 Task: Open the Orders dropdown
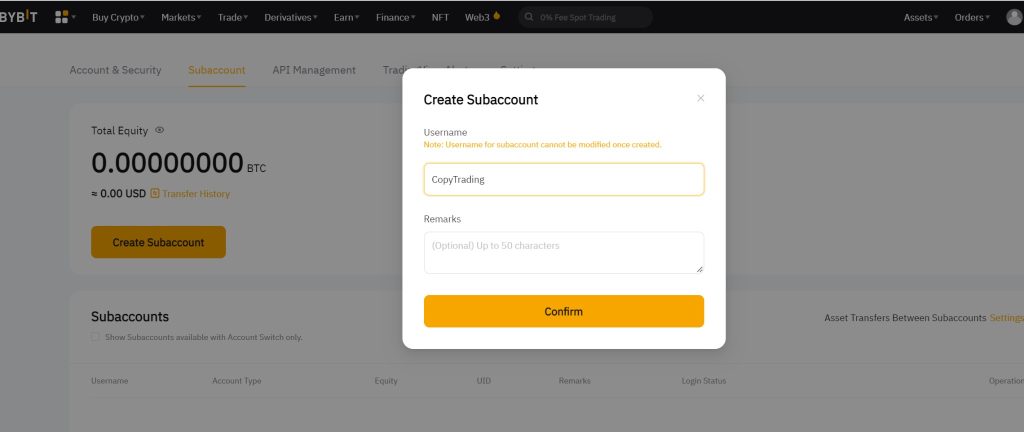973,18
